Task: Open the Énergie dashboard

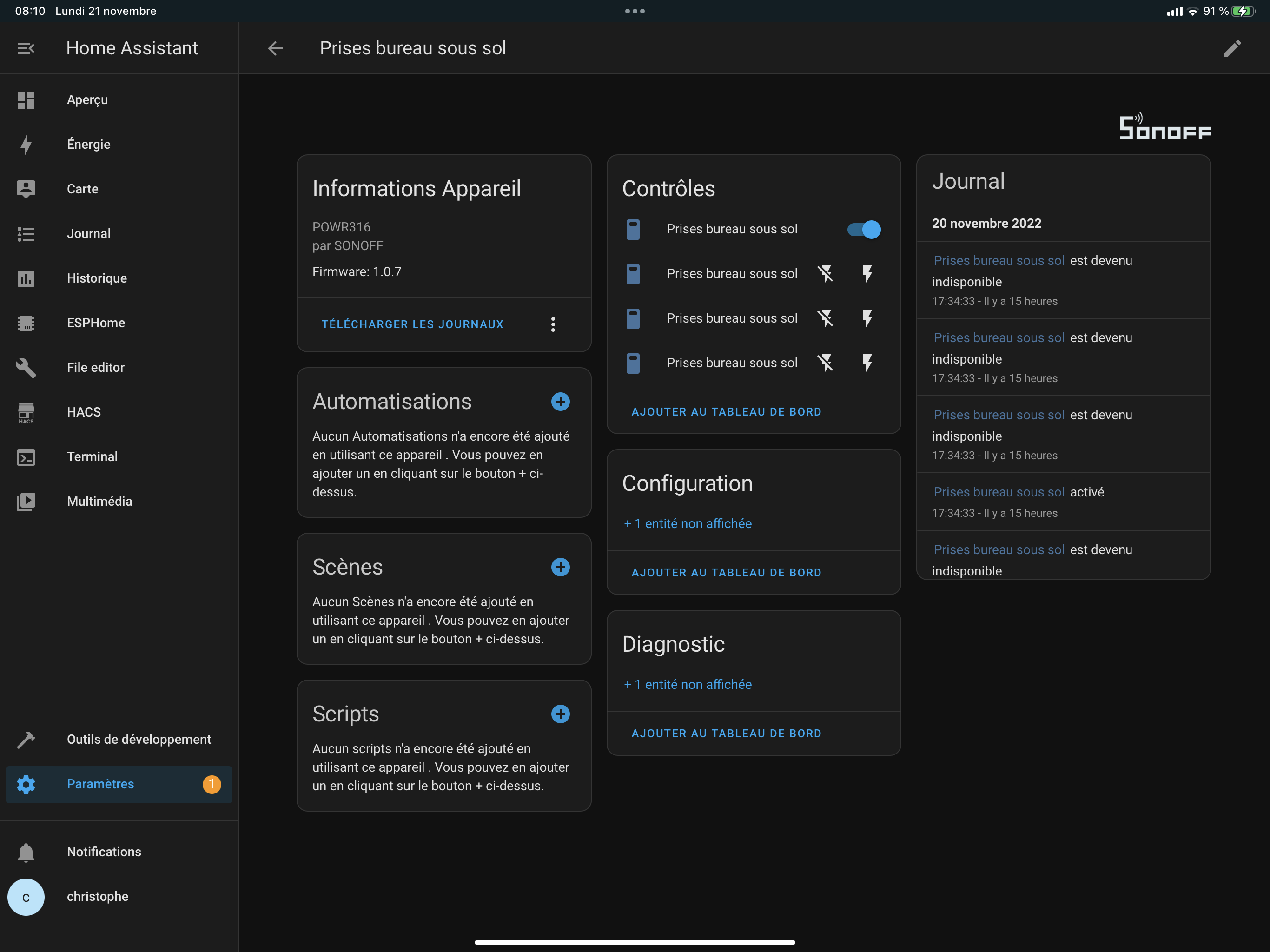Action: [x=89, y=144]
